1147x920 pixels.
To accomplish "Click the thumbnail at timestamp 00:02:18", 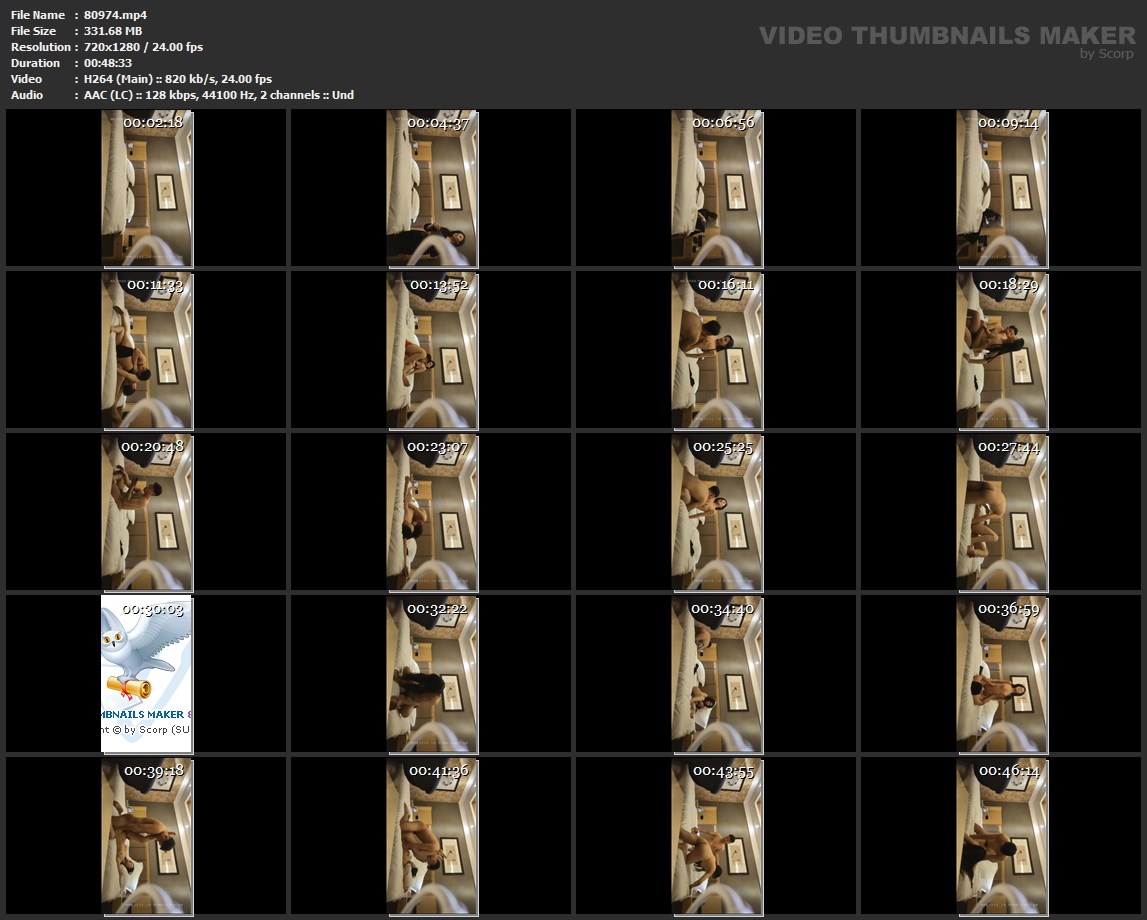I will tap(147, 188).
